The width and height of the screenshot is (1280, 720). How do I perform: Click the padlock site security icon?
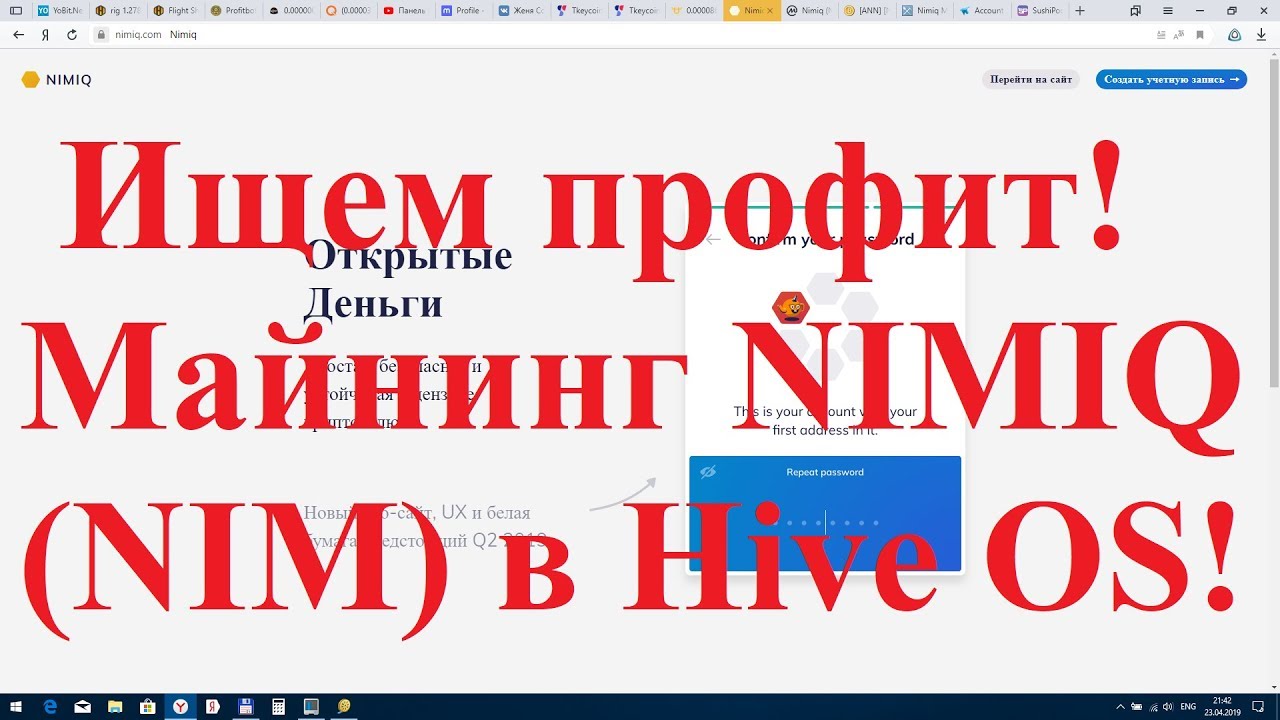pyautogui.click(x=100, y=34)
